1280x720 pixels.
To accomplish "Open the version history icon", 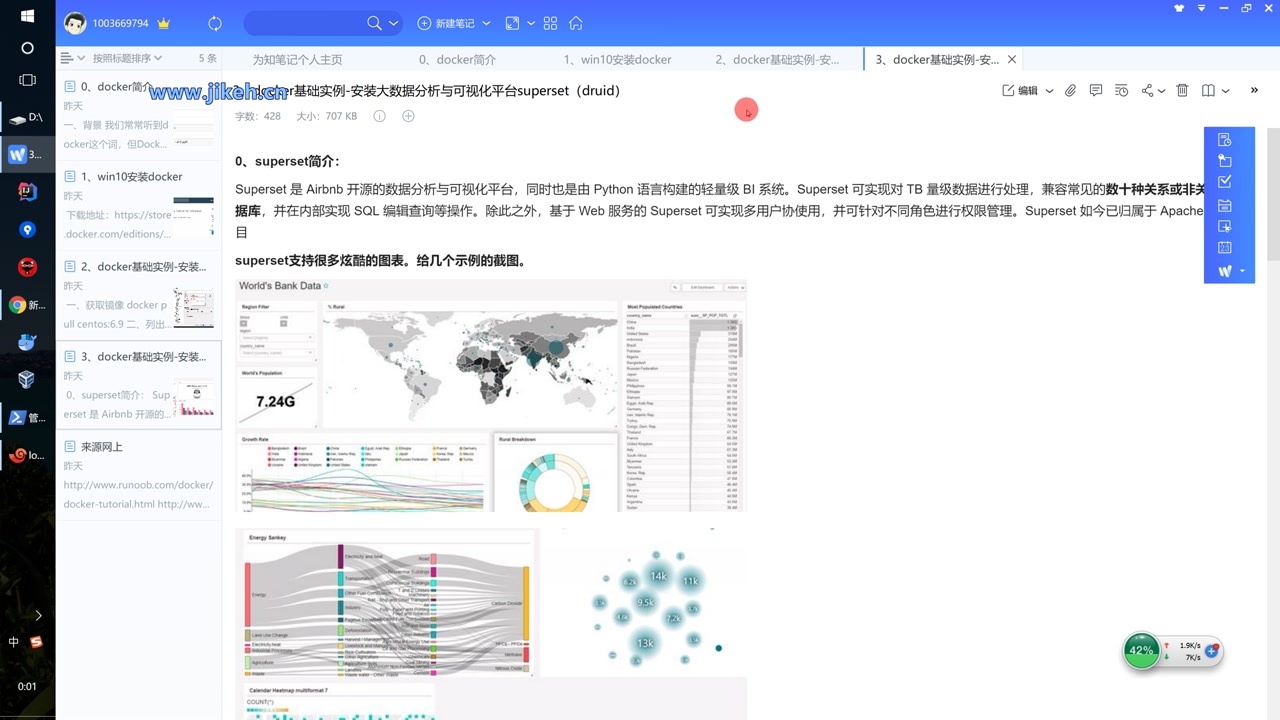I will pos(1121,90).
